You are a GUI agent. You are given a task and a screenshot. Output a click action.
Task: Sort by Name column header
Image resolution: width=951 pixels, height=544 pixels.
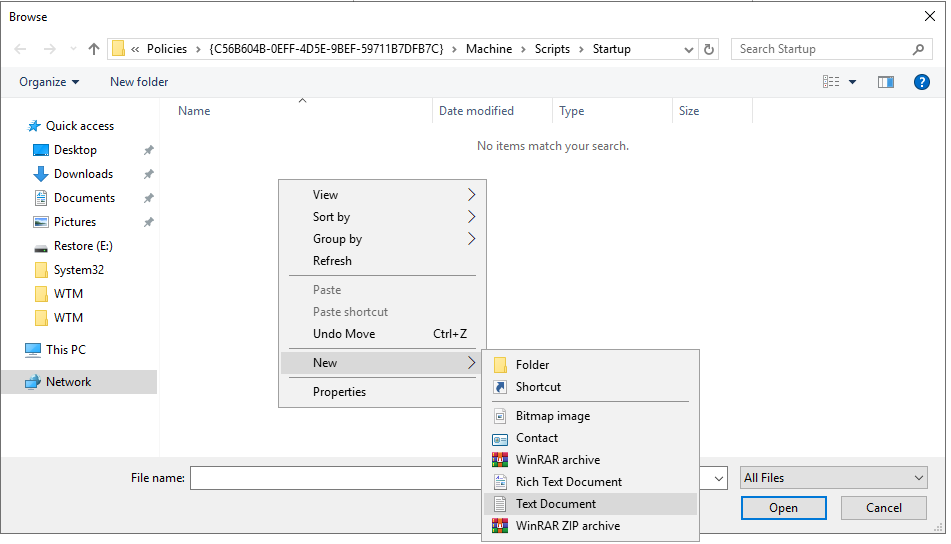click(193, 110)
